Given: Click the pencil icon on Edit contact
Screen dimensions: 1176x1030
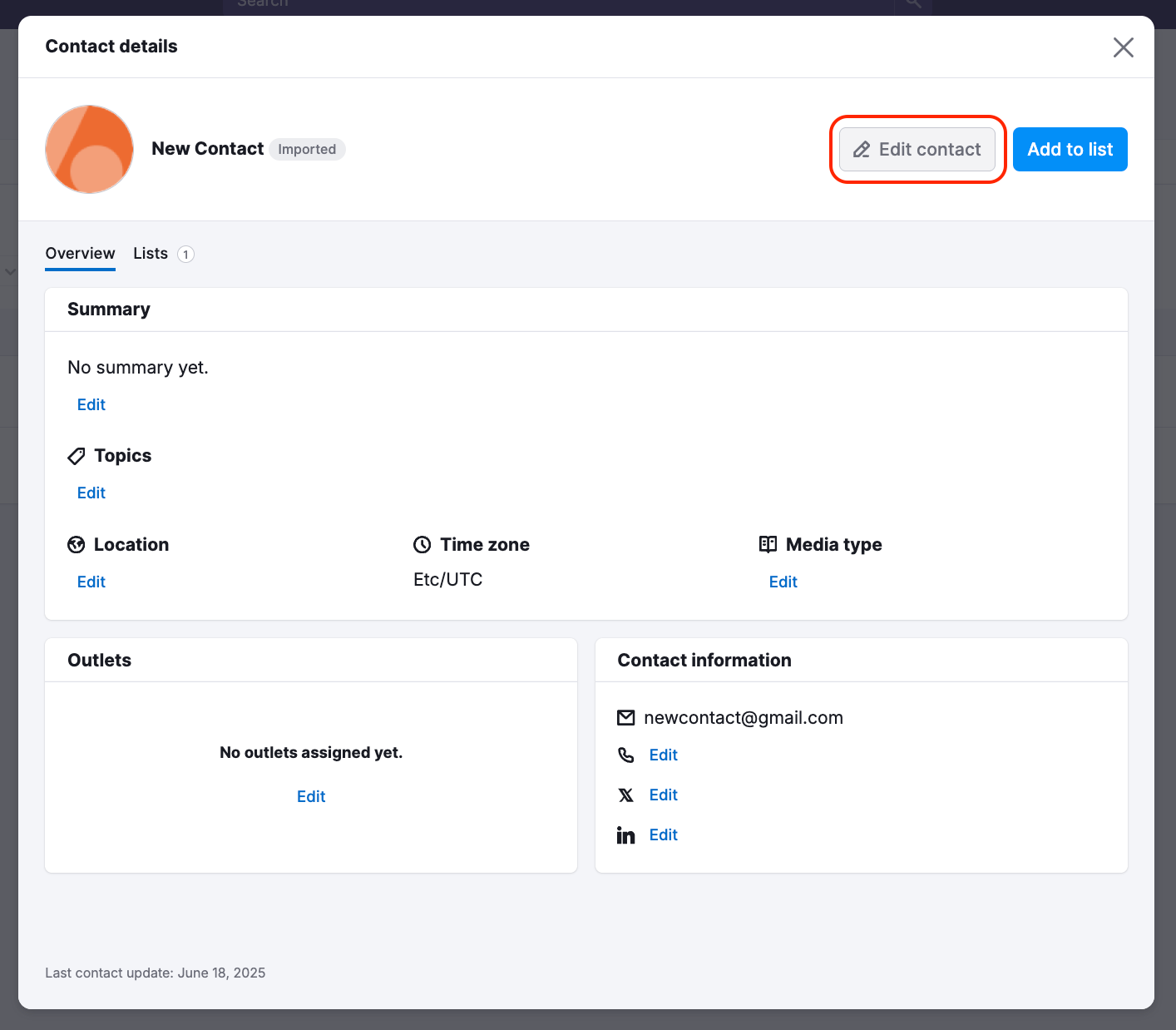Looking at the screenshot, I should pyautogui.click(x=862, y=149).
